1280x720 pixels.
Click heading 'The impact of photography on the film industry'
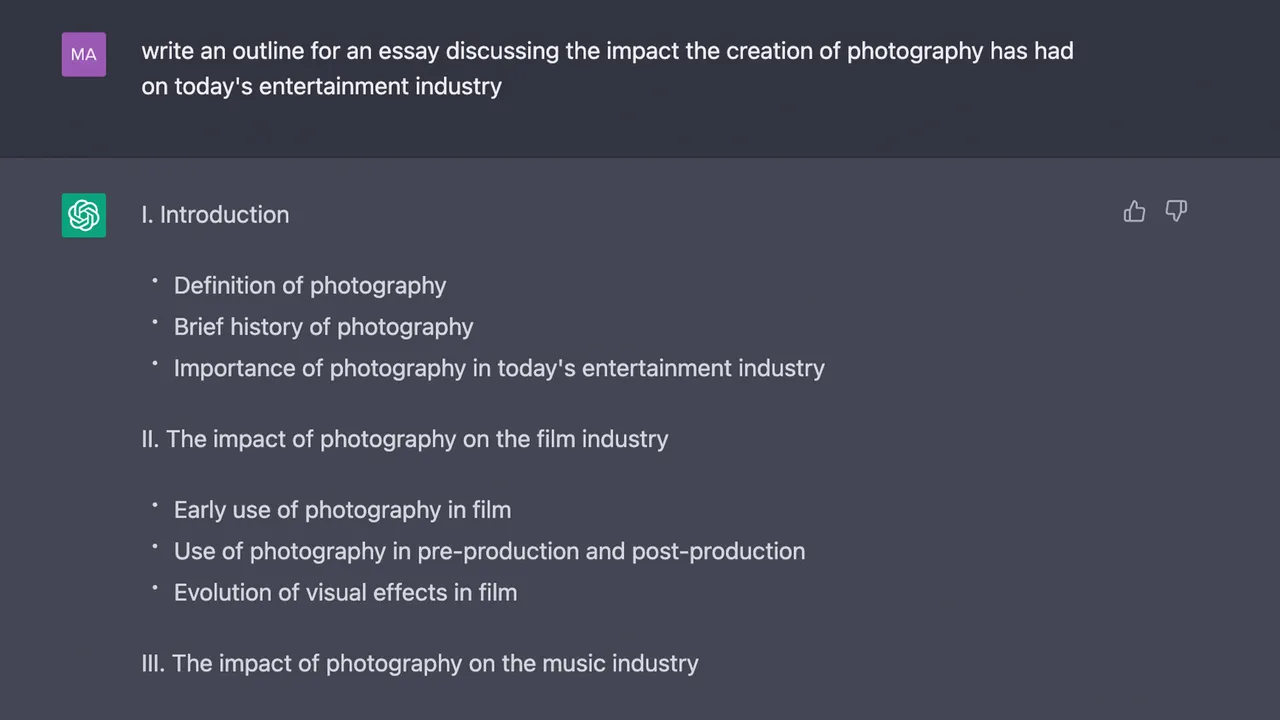point(417,439)
